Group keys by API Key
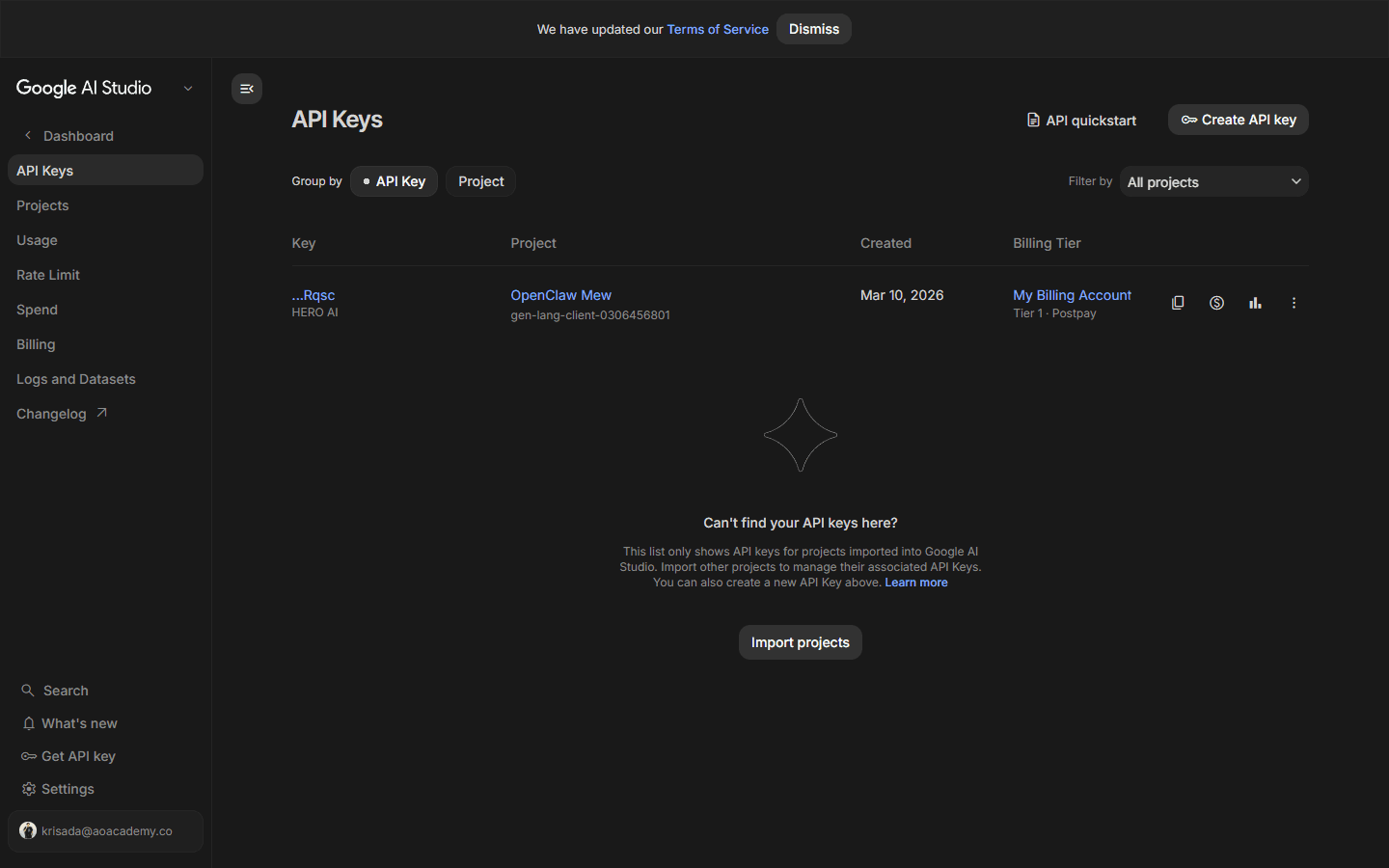Viewport: 1389px width, 868px height. click(394, 181)
